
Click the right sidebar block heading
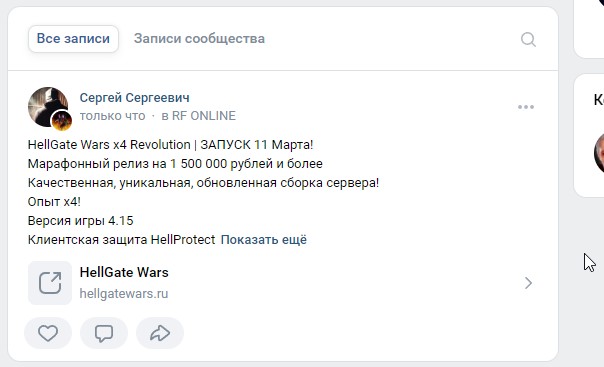pos(599,100)
